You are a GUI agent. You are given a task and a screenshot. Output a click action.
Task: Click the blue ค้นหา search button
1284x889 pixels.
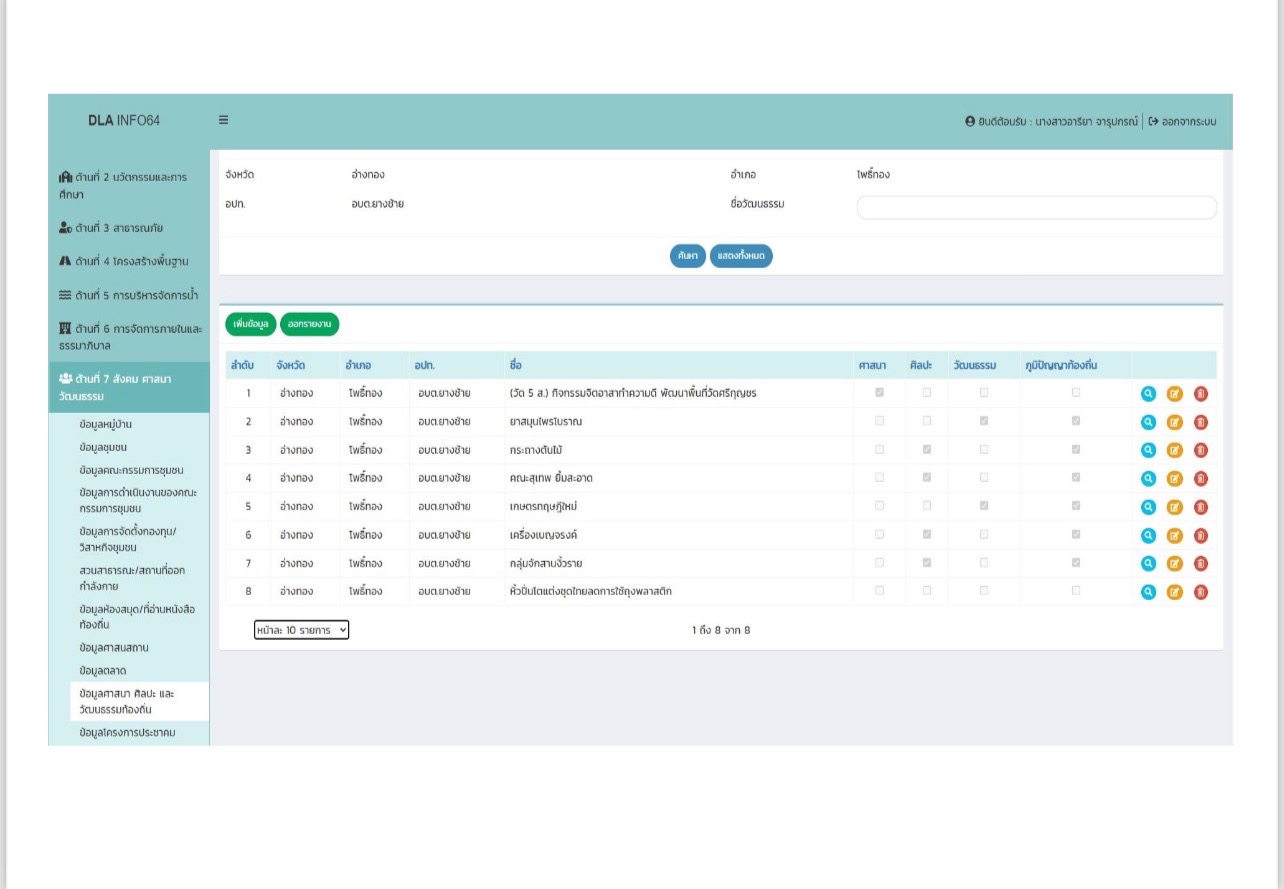tap(688, 256)
